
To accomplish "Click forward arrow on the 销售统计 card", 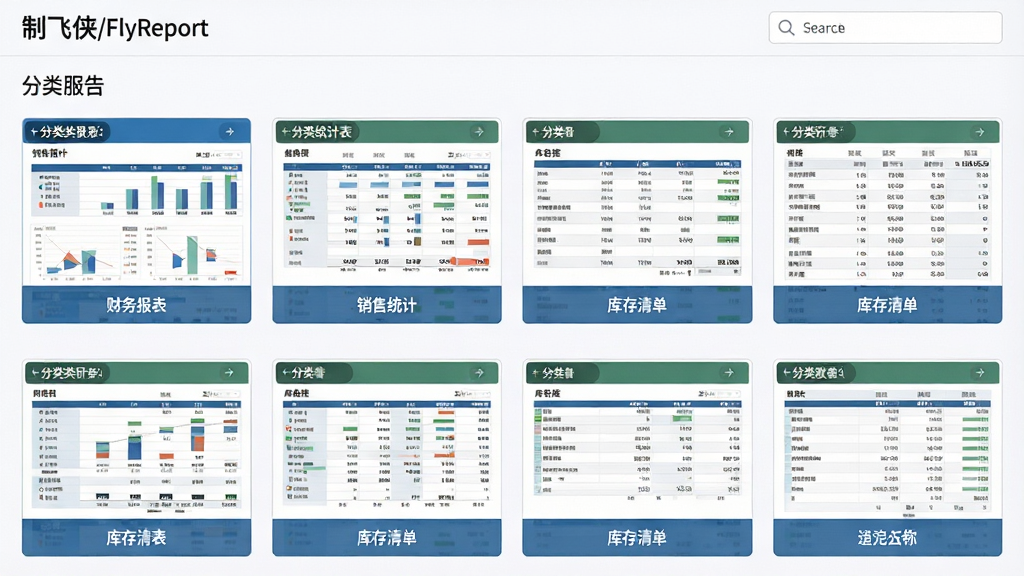I will tap(479, 132).
